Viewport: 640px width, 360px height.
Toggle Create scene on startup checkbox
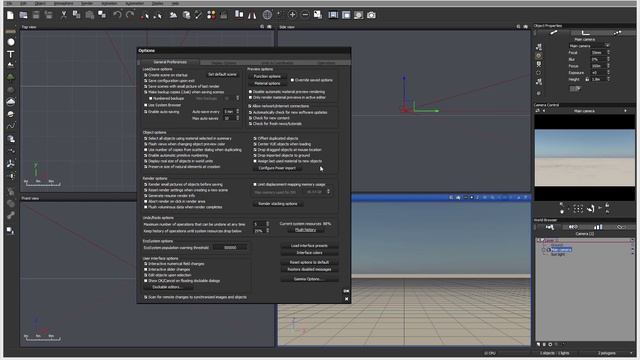pos(145,75)
